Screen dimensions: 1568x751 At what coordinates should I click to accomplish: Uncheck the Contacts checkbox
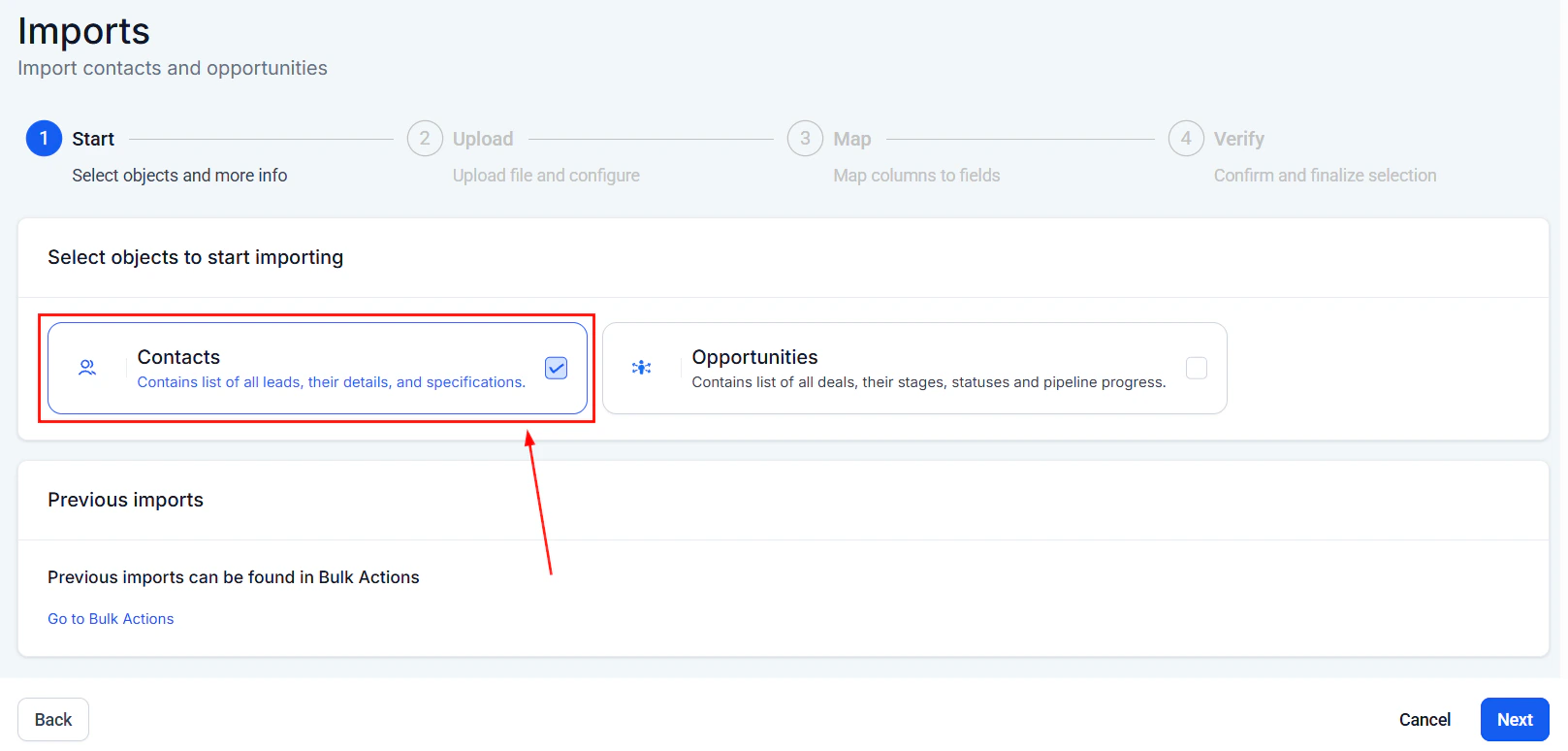coord(557,368)
